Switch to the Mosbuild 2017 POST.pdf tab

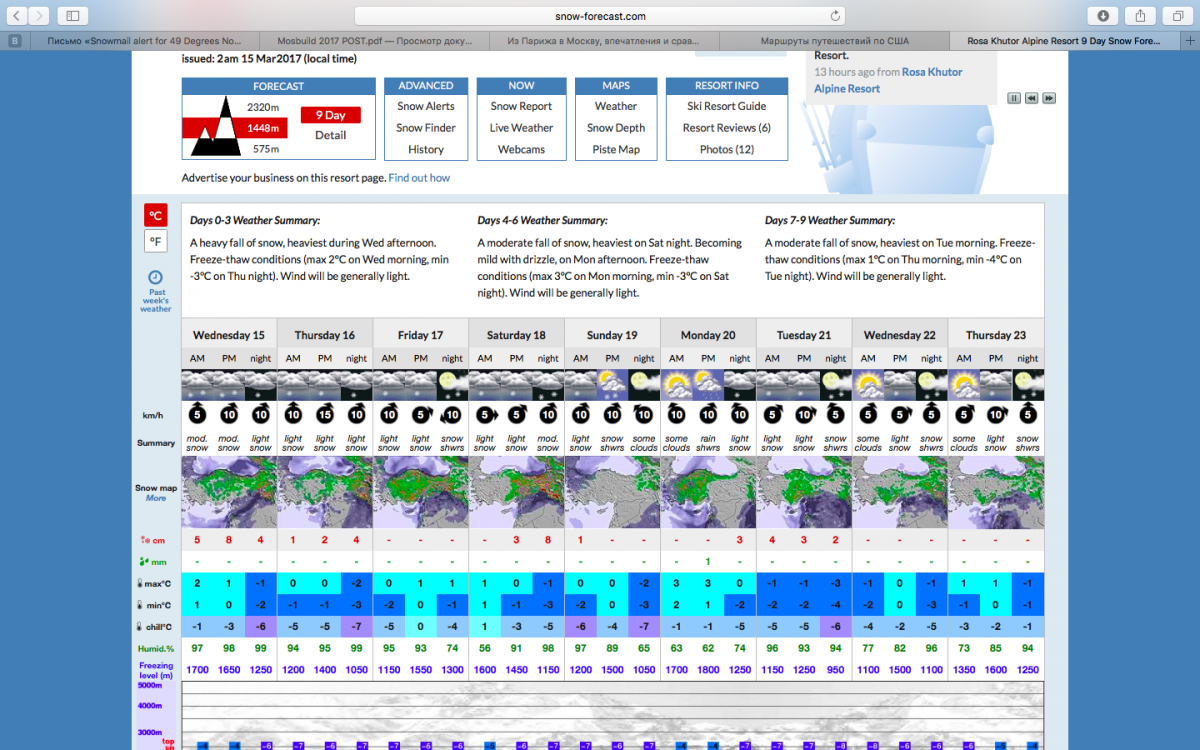point(375,41)
